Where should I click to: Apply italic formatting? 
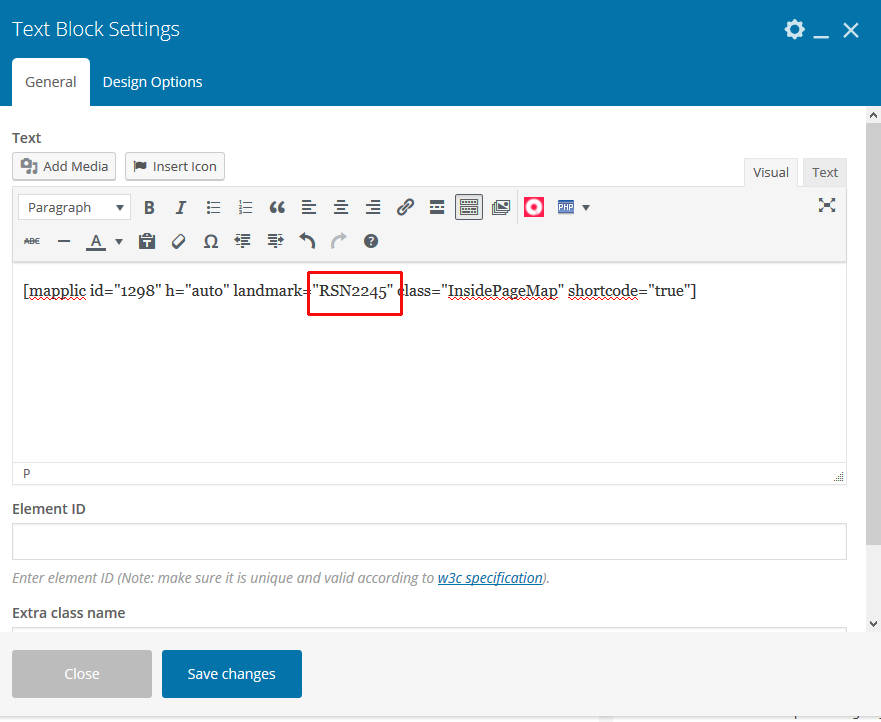coord(181,208)
